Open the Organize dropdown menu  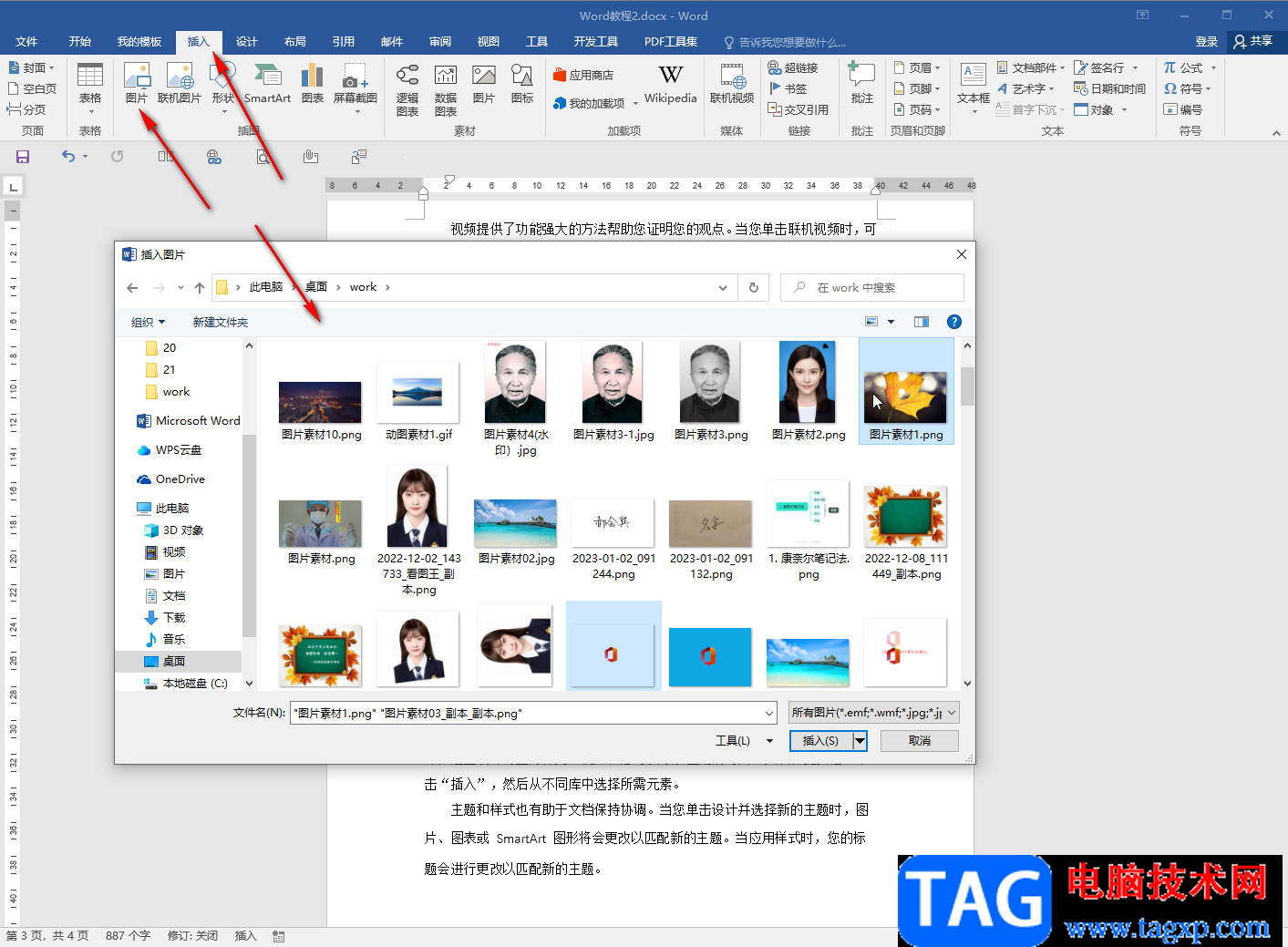coord(149,322)
